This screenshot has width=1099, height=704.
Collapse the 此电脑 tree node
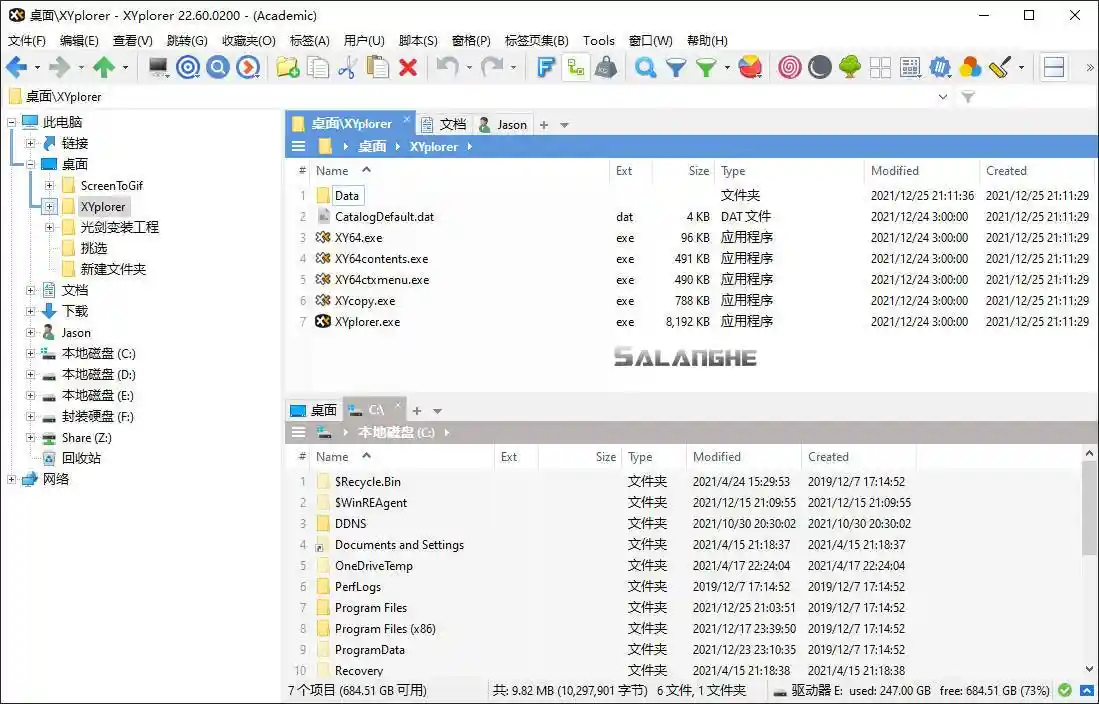(x=10, y=121)
